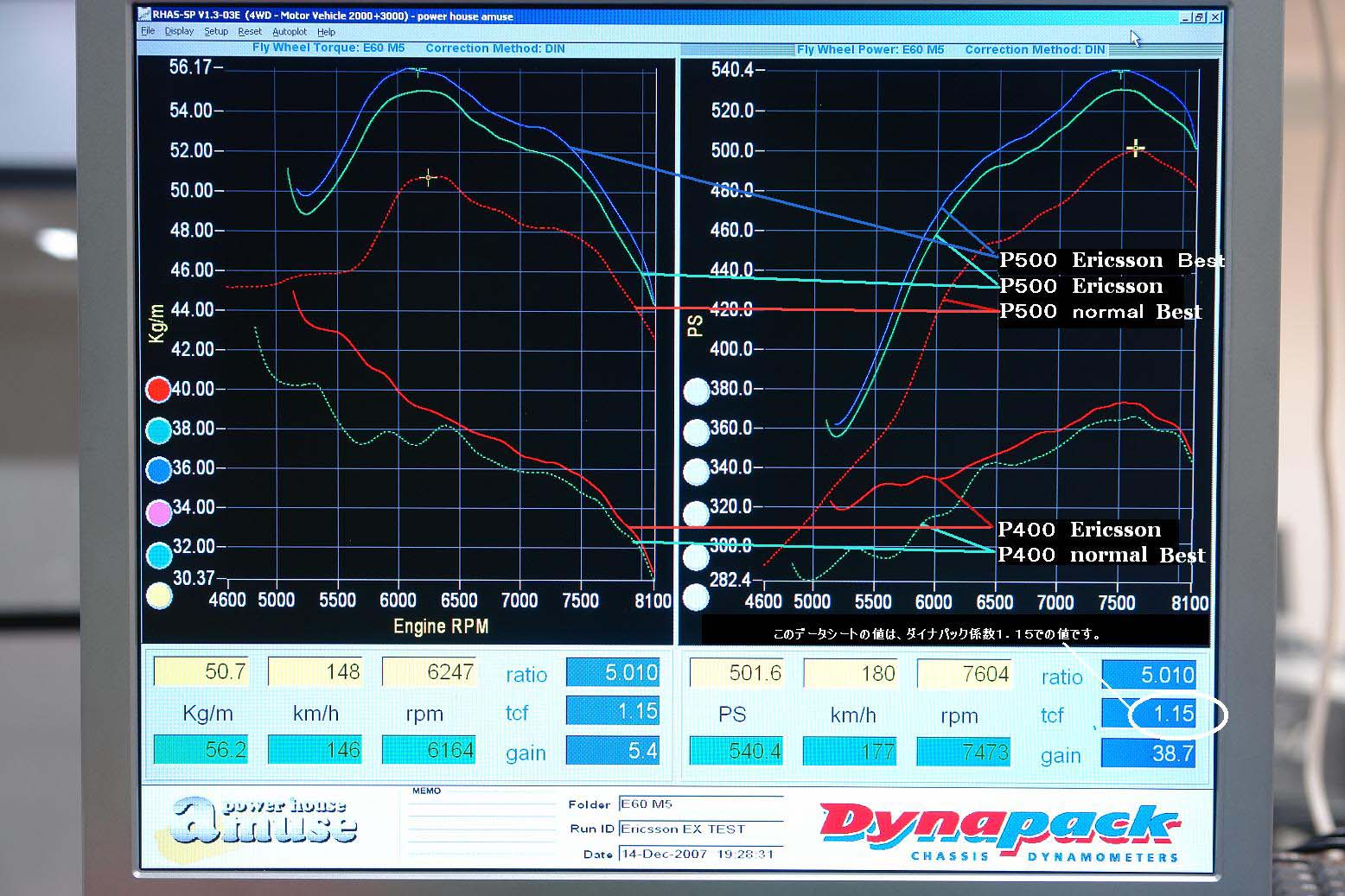The height and width of the screenshot is (896, 1345).
Task: Click the cyan speed field 146
Action: click(315, 749)
